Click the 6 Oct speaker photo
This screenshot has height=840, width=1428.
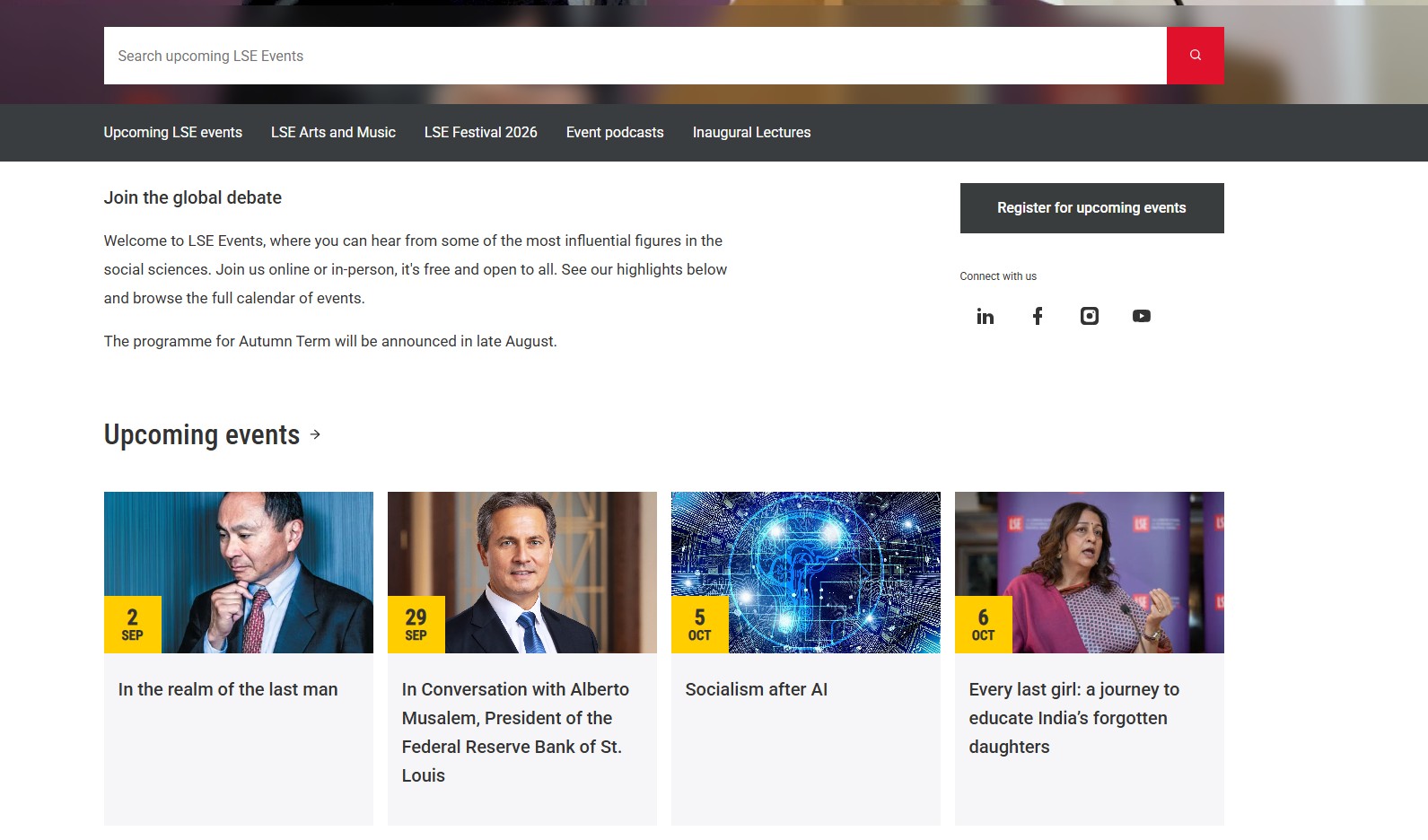point(1090,573)
